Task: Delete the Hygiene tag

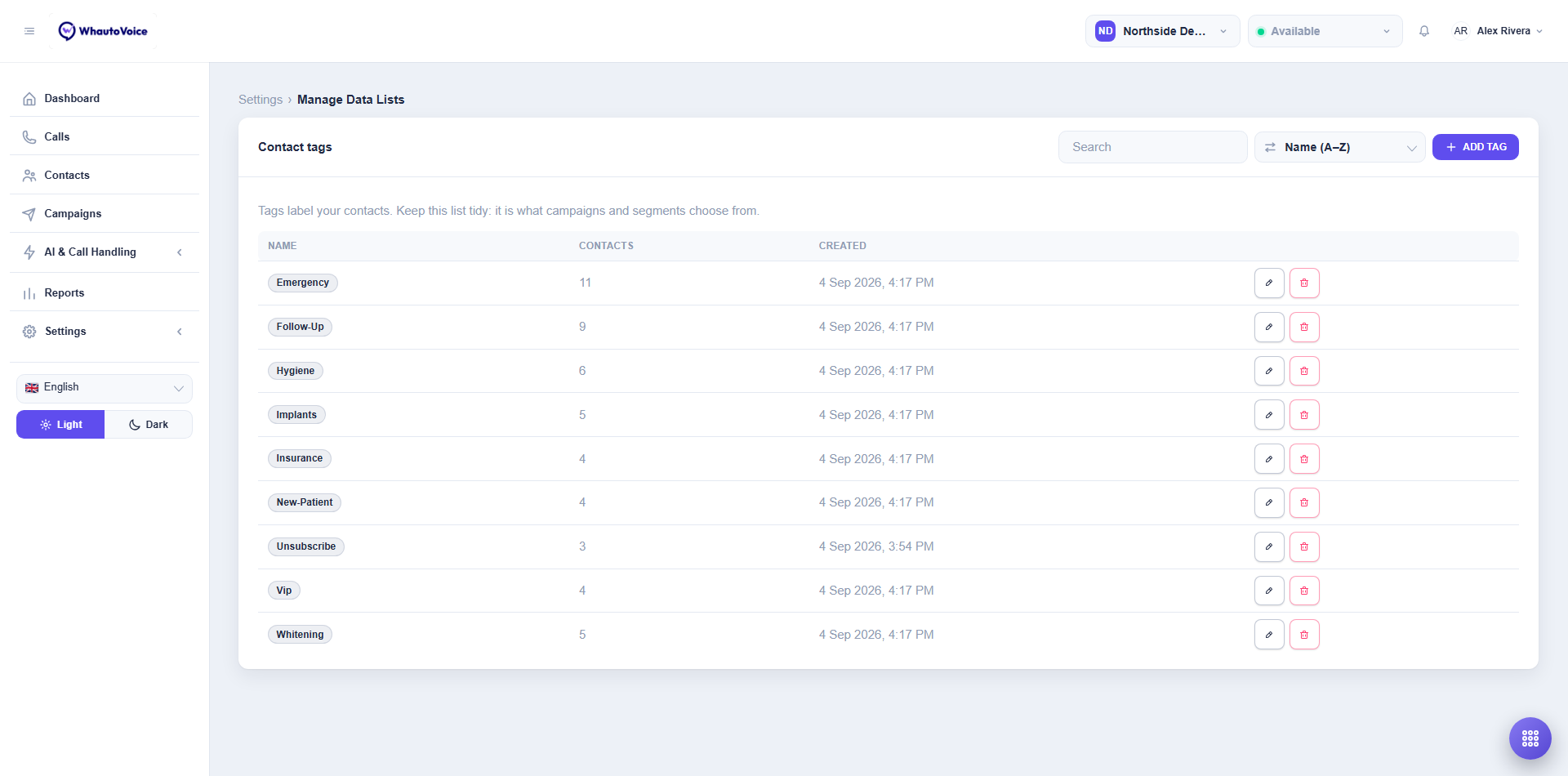Action: (x=1304, y=371)
